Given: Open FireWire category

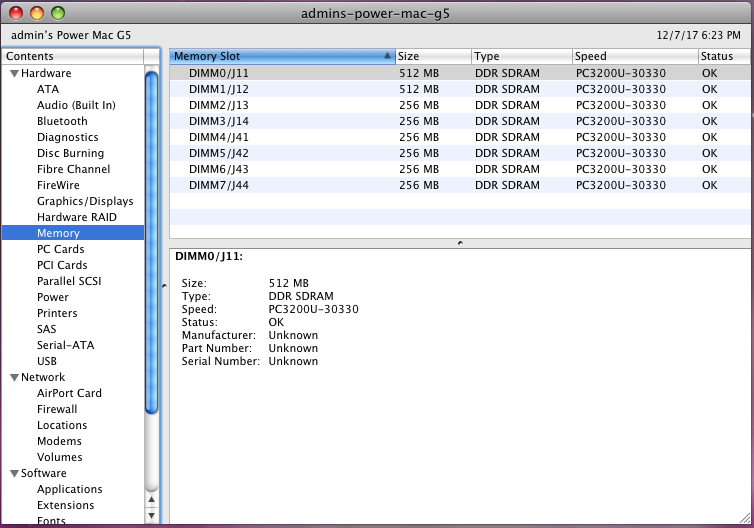Looking at the screenshot, I should coord(58,185).
